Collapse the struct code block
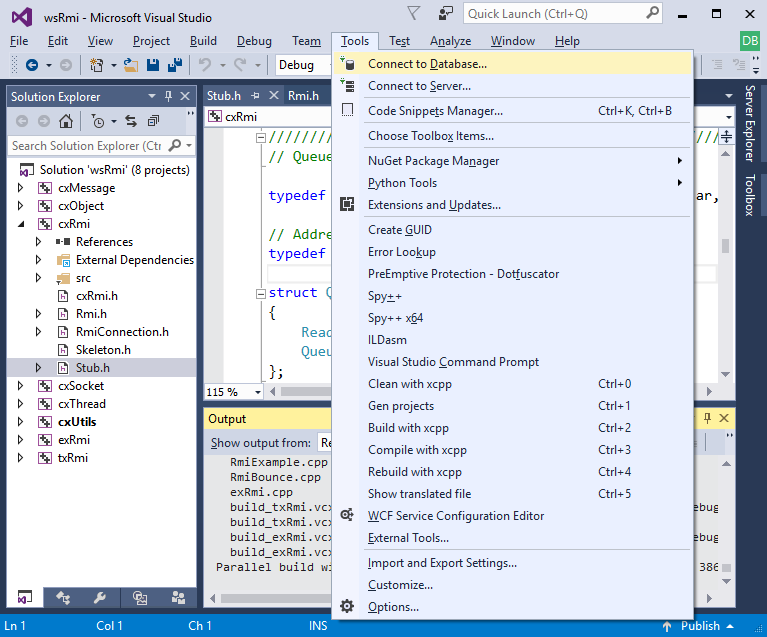The width and height of the screenshot is (767, 637). pos(261,294)
